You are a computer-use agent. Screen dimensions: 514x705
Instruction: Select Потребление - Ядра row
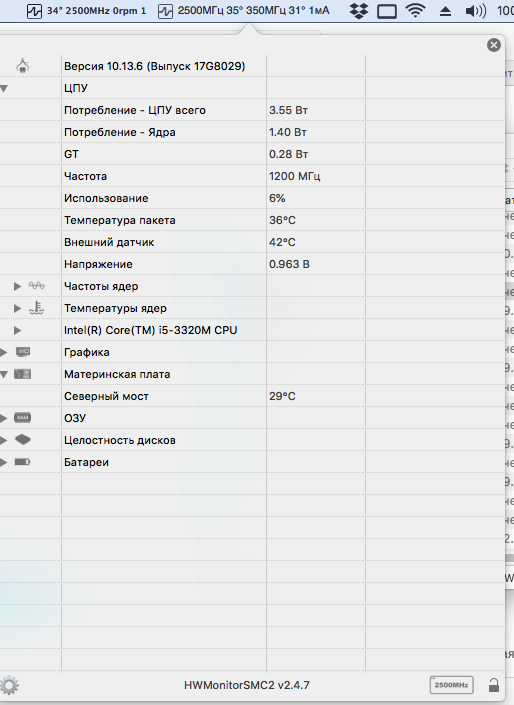252,132
